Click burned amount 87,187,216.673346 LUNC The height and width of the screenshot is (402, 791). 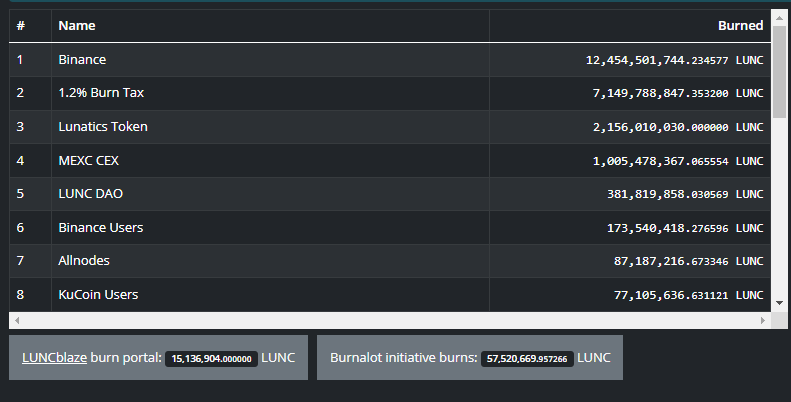689,261
